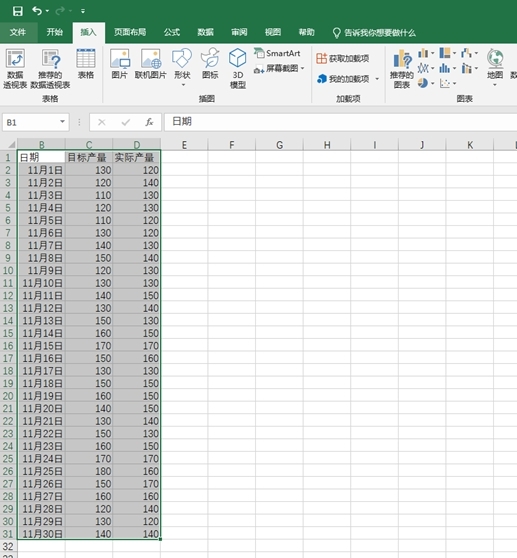Open Recommended Charts (推荐的图表)
The height and width of the screenshot is (558, 517).
(402, 69)
